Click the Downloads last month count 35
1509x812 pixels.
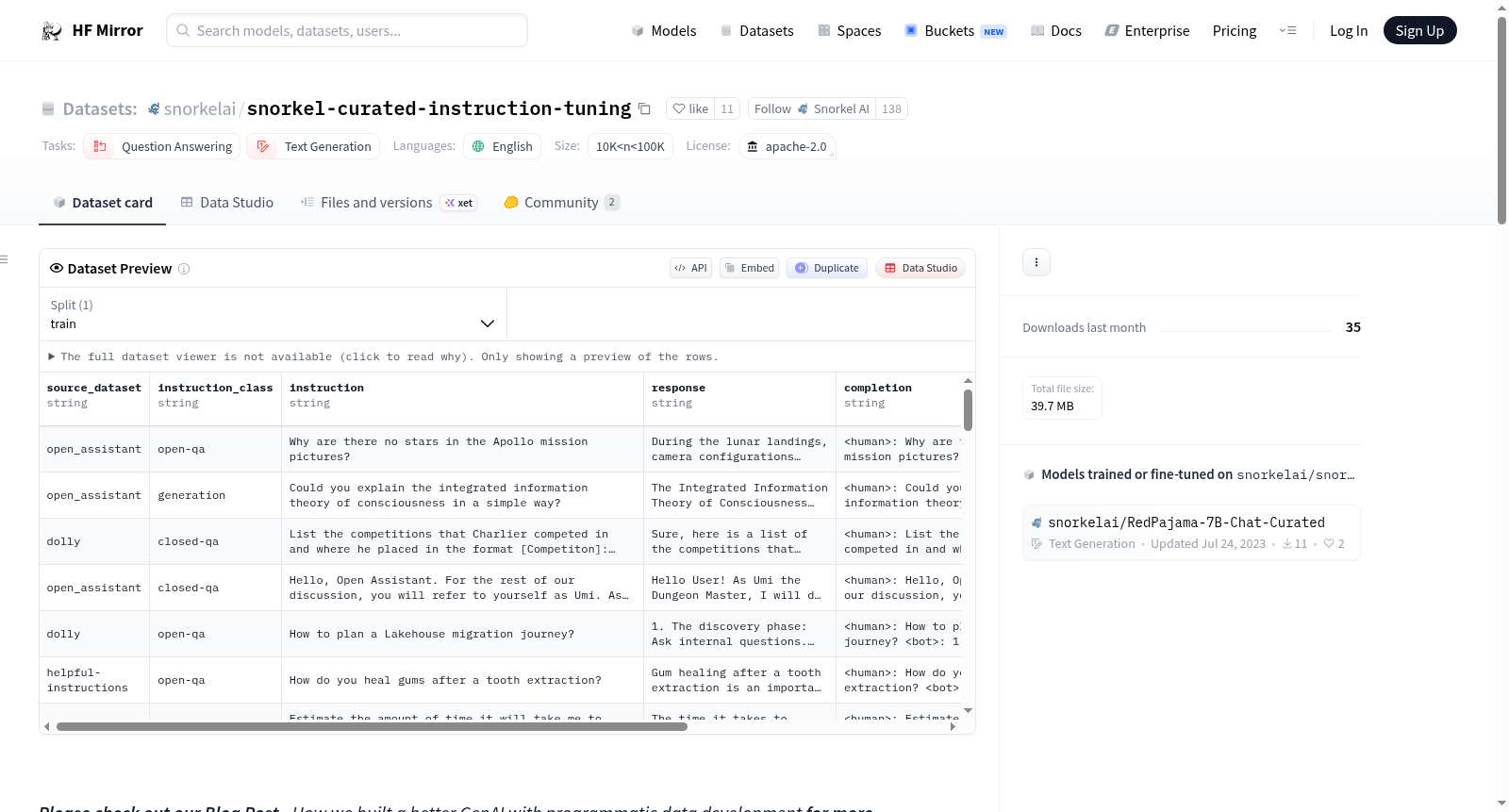(1353, 327)
